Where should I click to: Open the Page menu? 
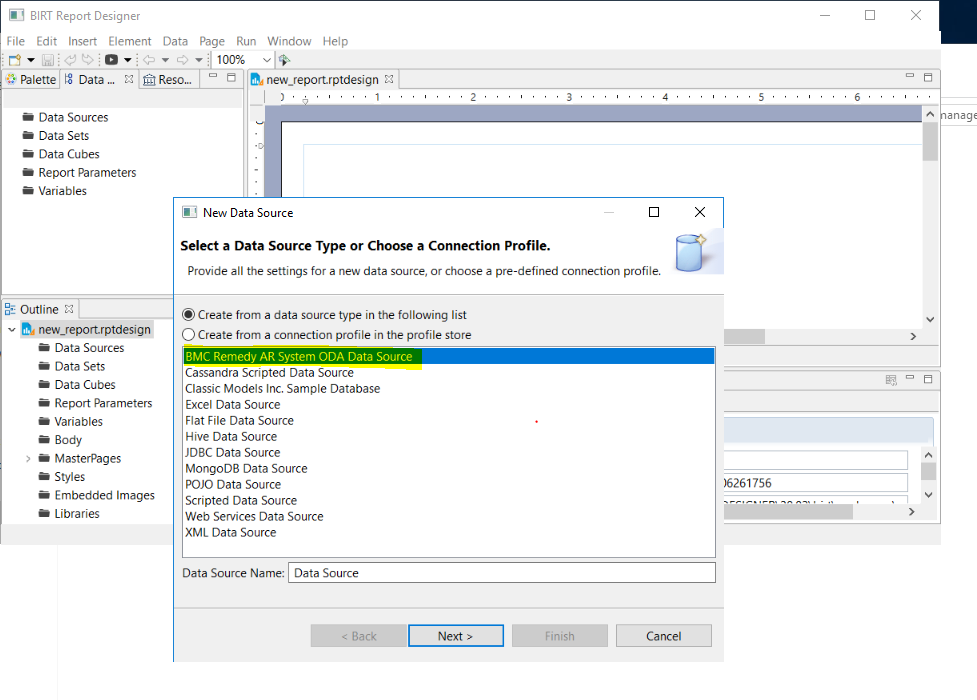coord(212,41)
